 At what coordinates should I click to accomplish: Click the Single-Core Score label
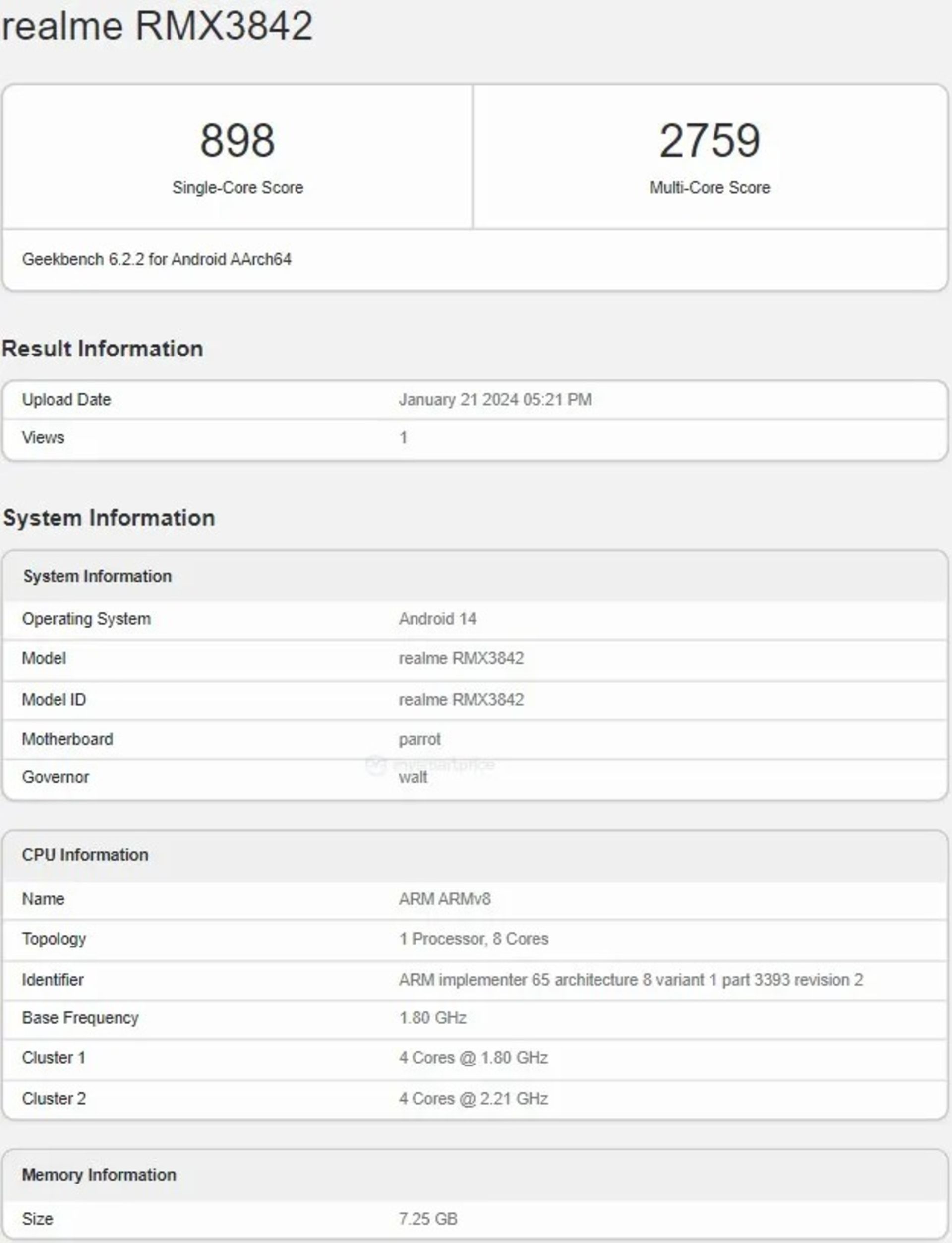(x=238, y=187)
